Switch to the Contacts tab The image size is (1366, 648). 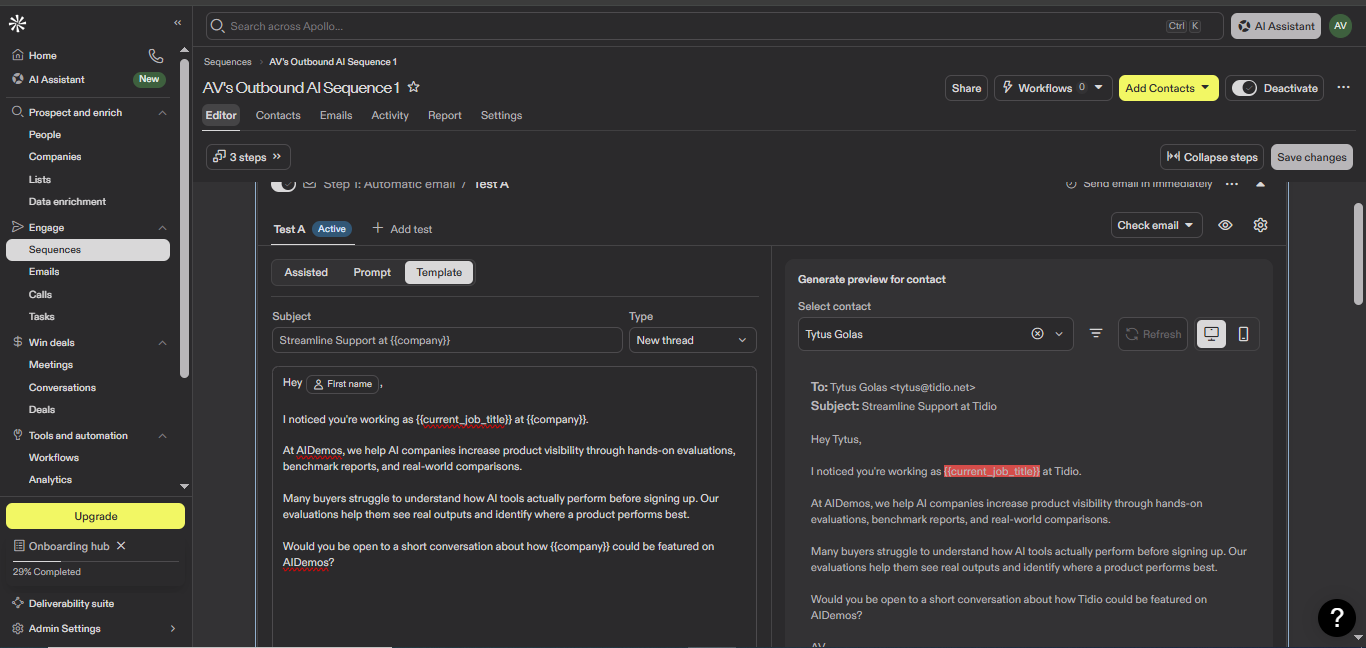pos(278,115)
